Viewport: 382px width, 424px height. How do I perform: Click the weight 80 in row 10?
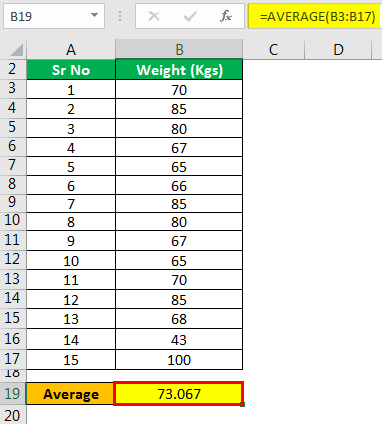pyautogui.click(x=179, y=222)
